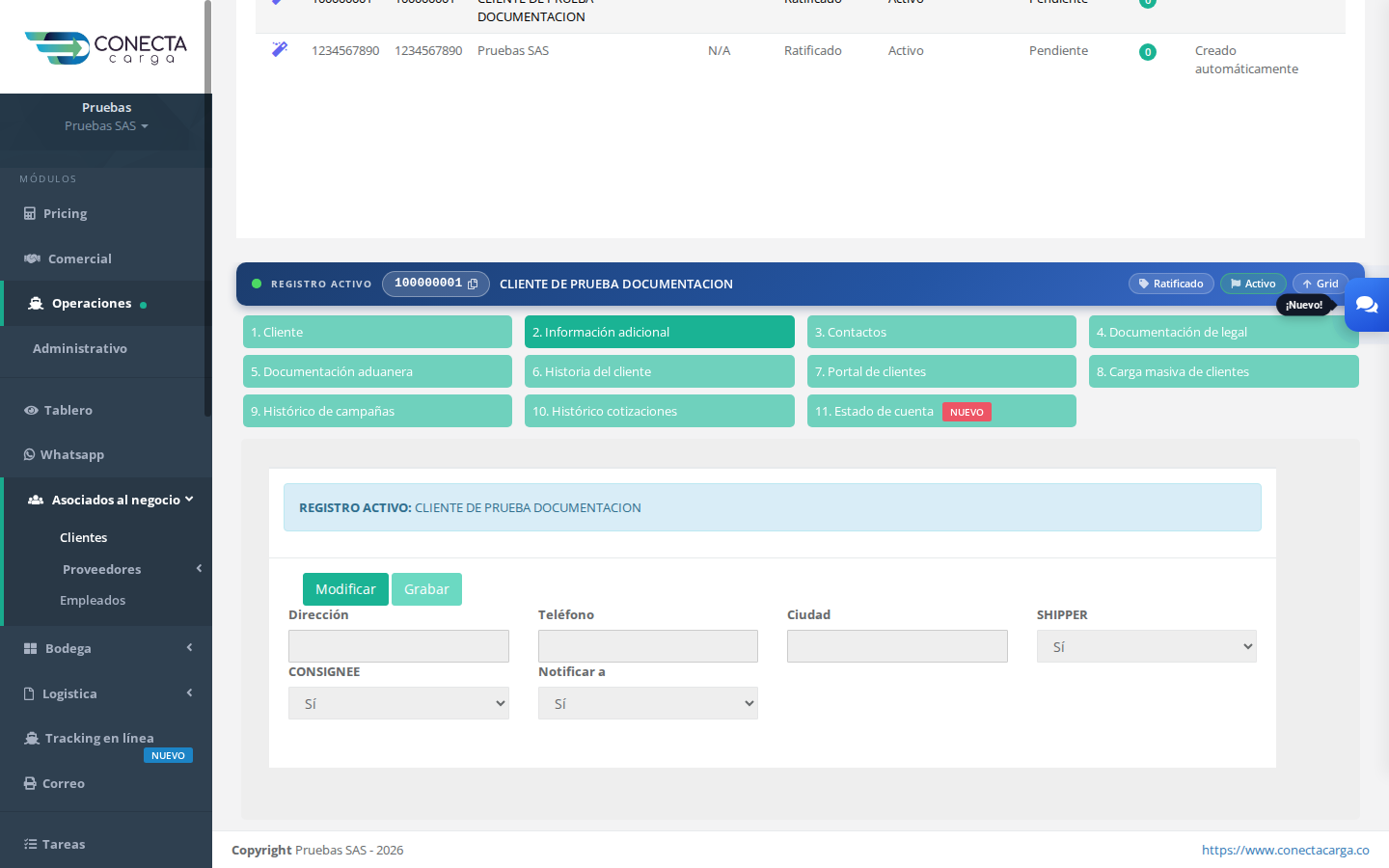
Task: Click the Conecta Carga logo
Action: (x=106, y=48)
